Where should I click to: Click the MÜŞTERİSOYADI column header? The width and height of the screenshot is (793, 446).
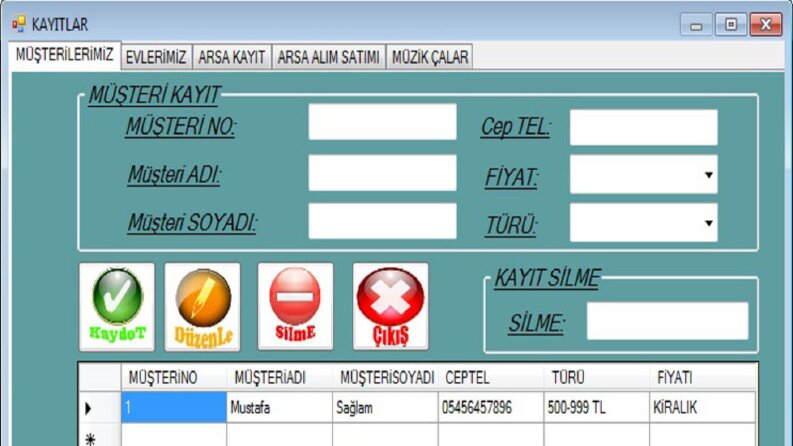[385, 377]
